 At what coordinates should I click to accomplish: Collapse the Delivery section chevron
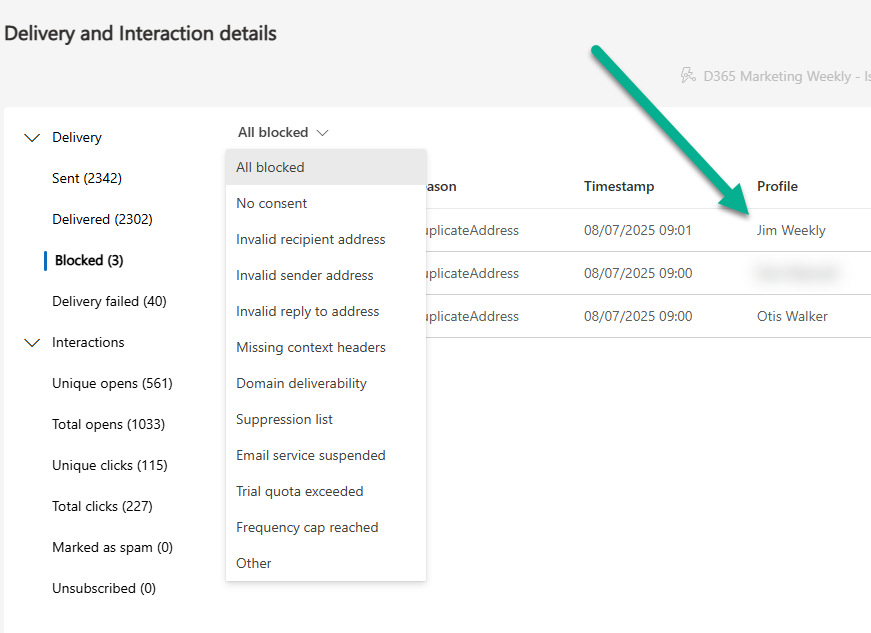[x=31, y=138]
